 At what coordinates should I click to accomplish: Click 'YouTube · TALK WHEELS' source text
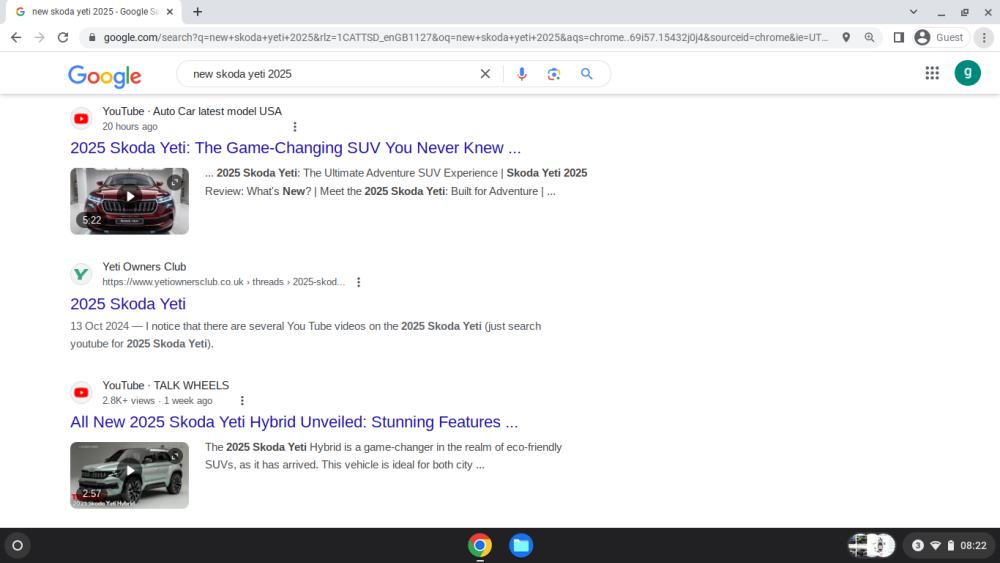point(166,386)
